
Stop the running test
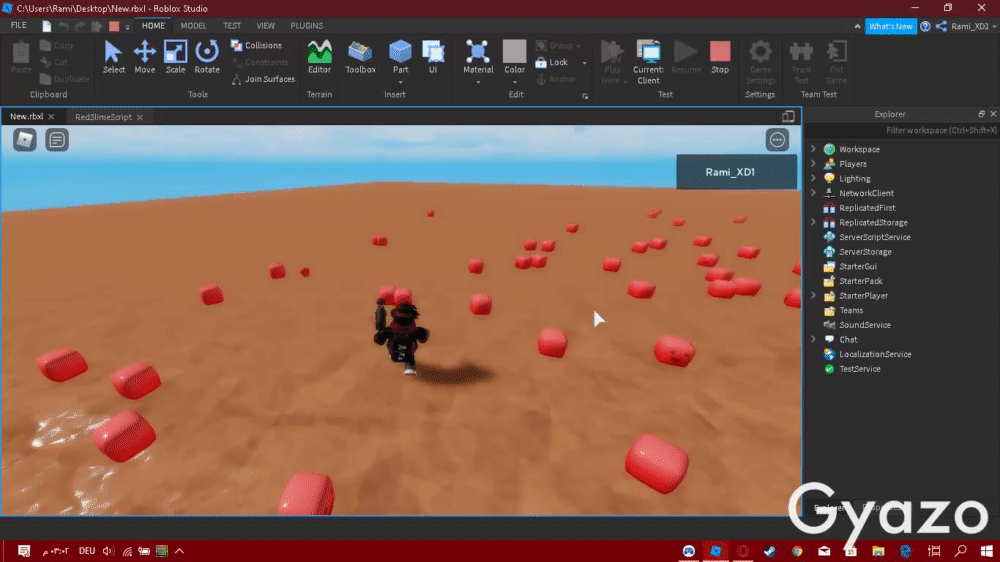pyautogui.click(x=720, y=57)
